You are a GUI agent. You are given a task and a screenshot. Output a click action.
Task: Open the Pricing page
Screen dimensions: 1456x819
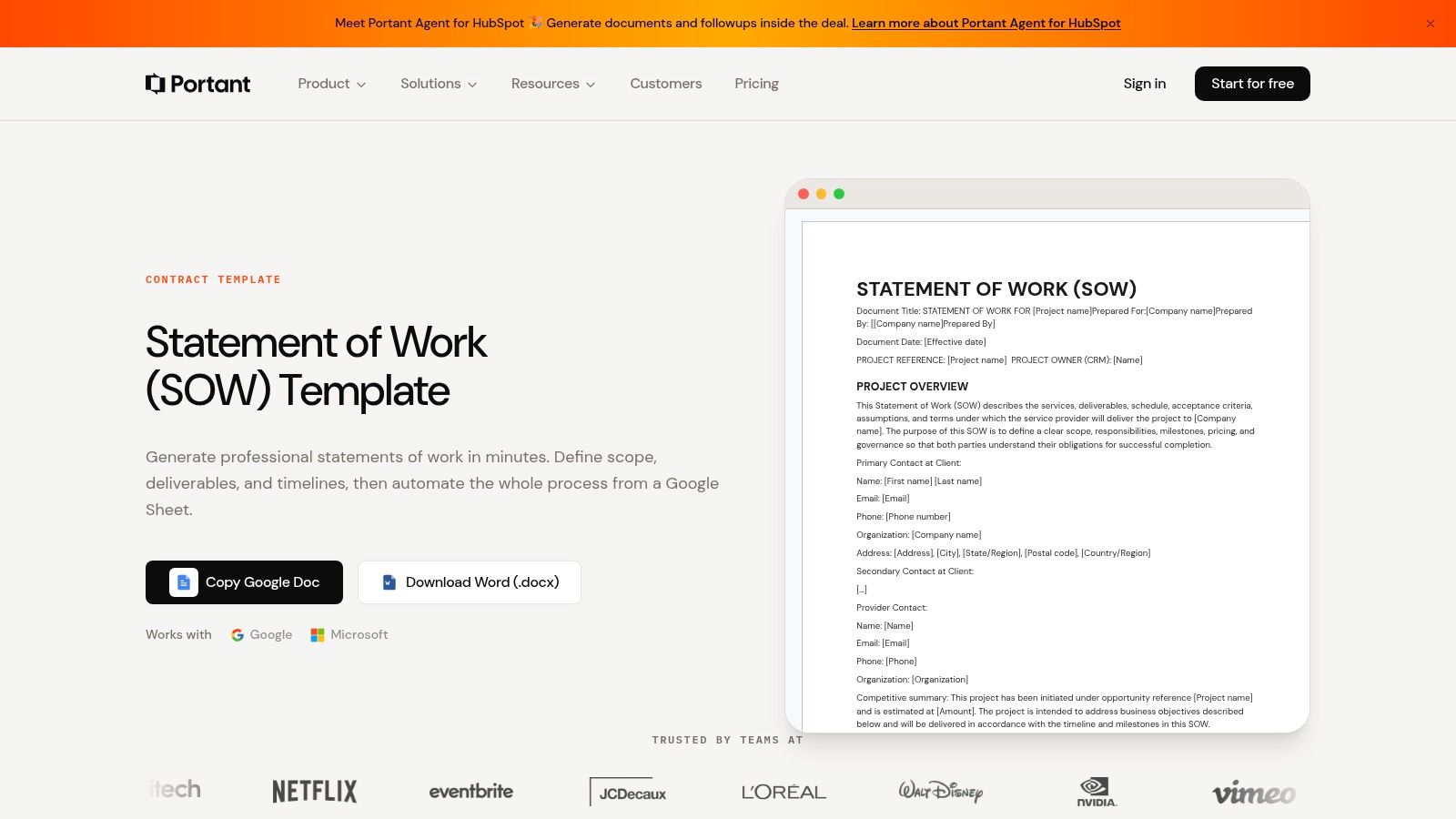[x=757, y=84]
